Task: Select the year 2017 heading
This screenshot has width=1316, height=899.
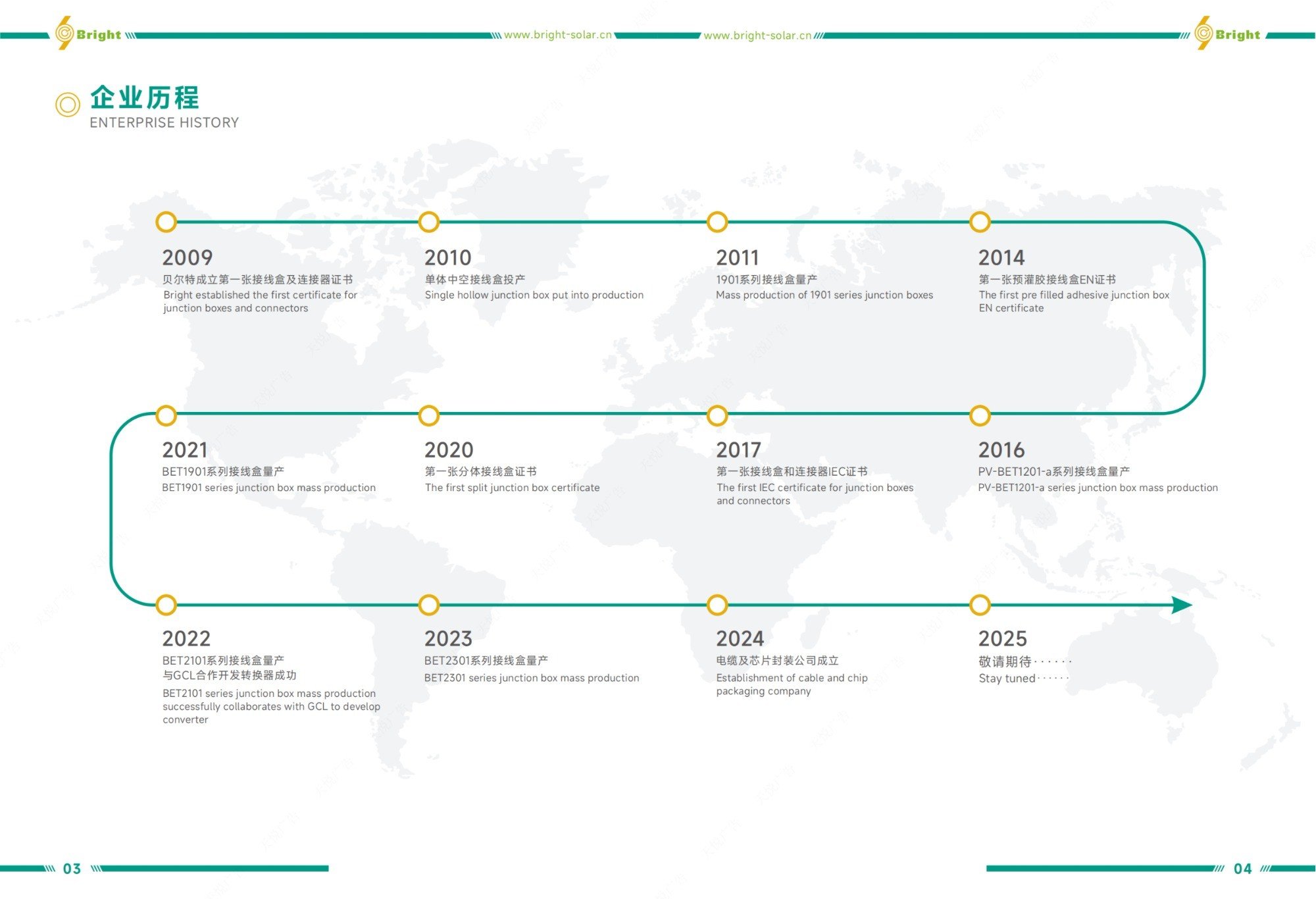Action: coord(738,450)
